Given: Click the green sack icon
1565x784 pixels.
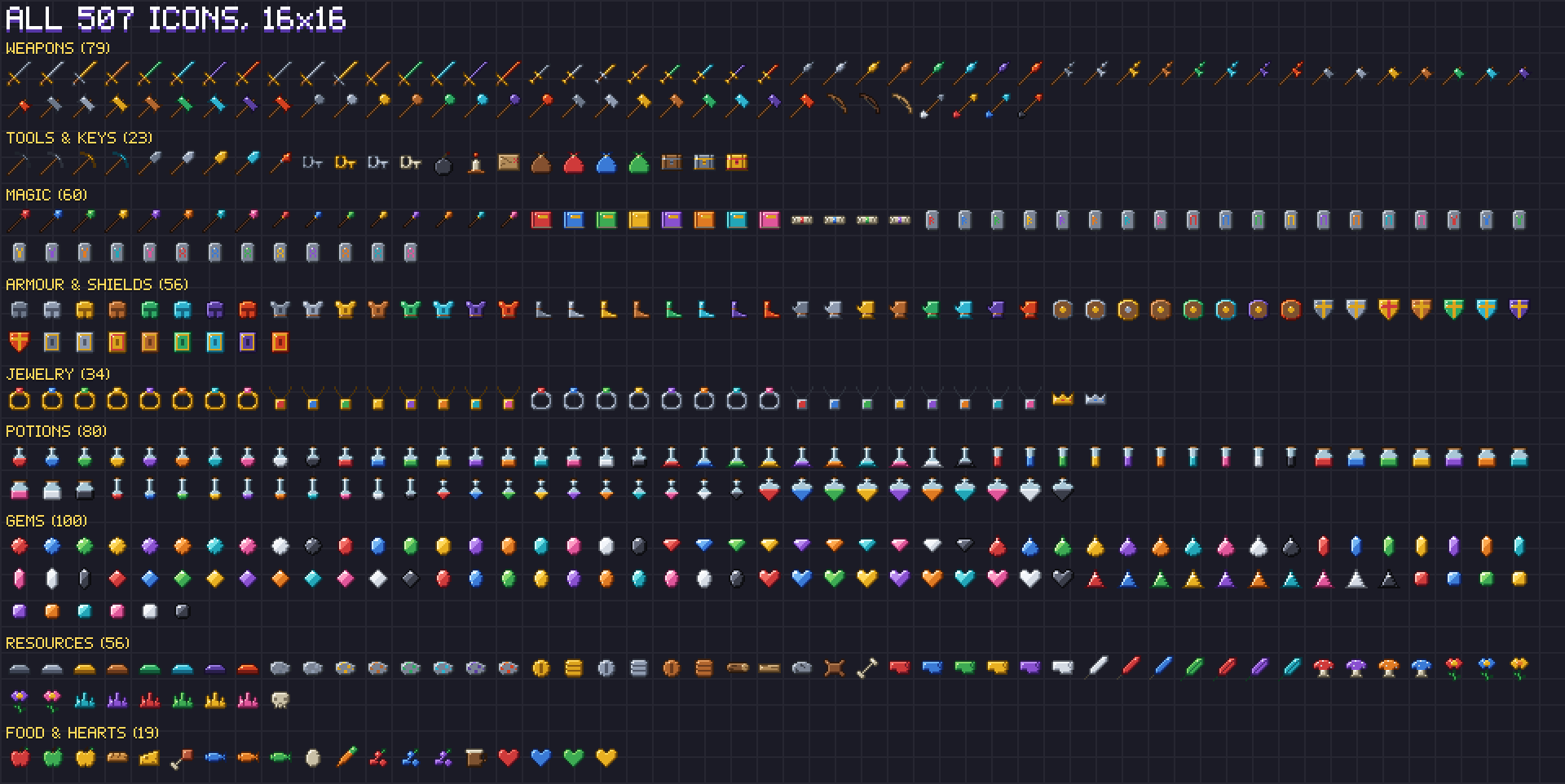Looking at the screenshot, I should click(639, 164).
